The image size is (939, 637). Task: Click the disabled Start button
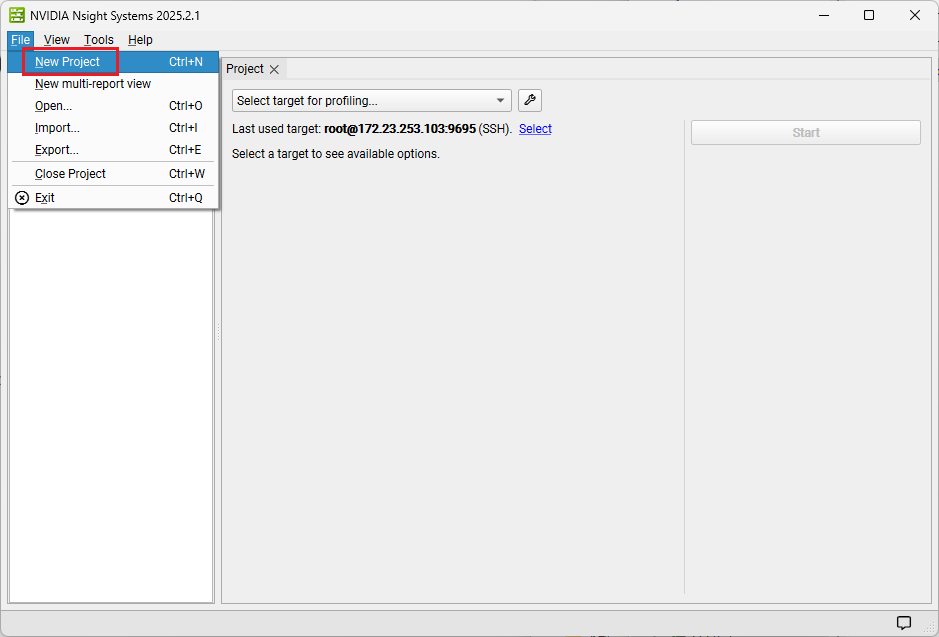coord(806,132)
